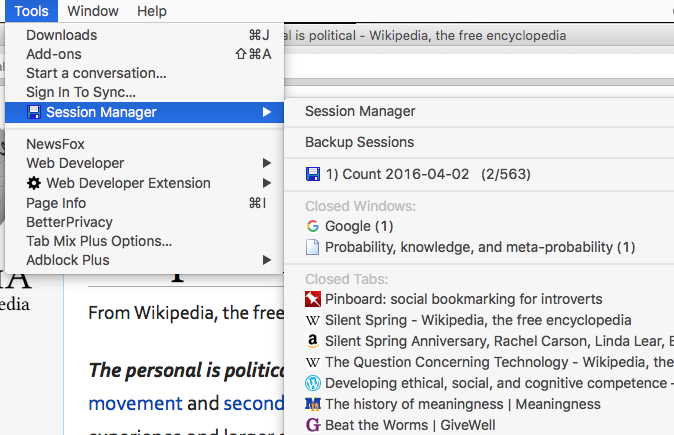Open Tab Mix Plus Options…
Screen dimensions: 674x435
click(x=144, y=241)
